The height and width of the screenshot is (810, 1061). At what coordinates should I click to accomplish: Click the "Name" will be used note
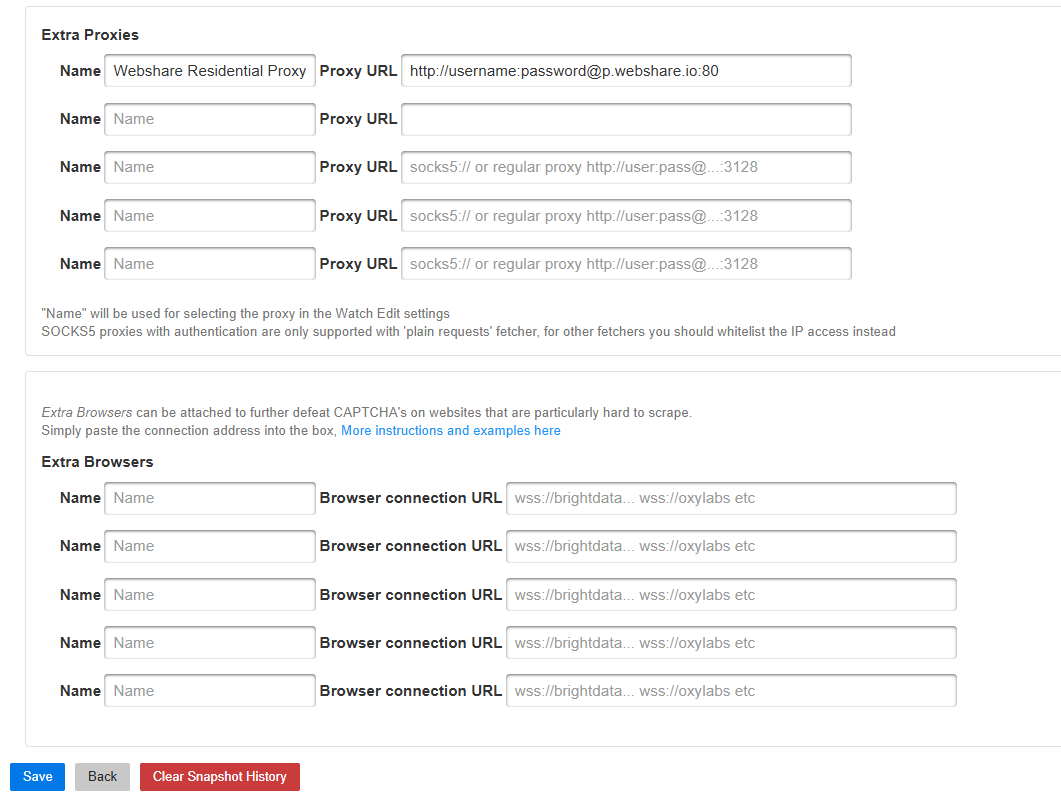click(x=246, y=313)
